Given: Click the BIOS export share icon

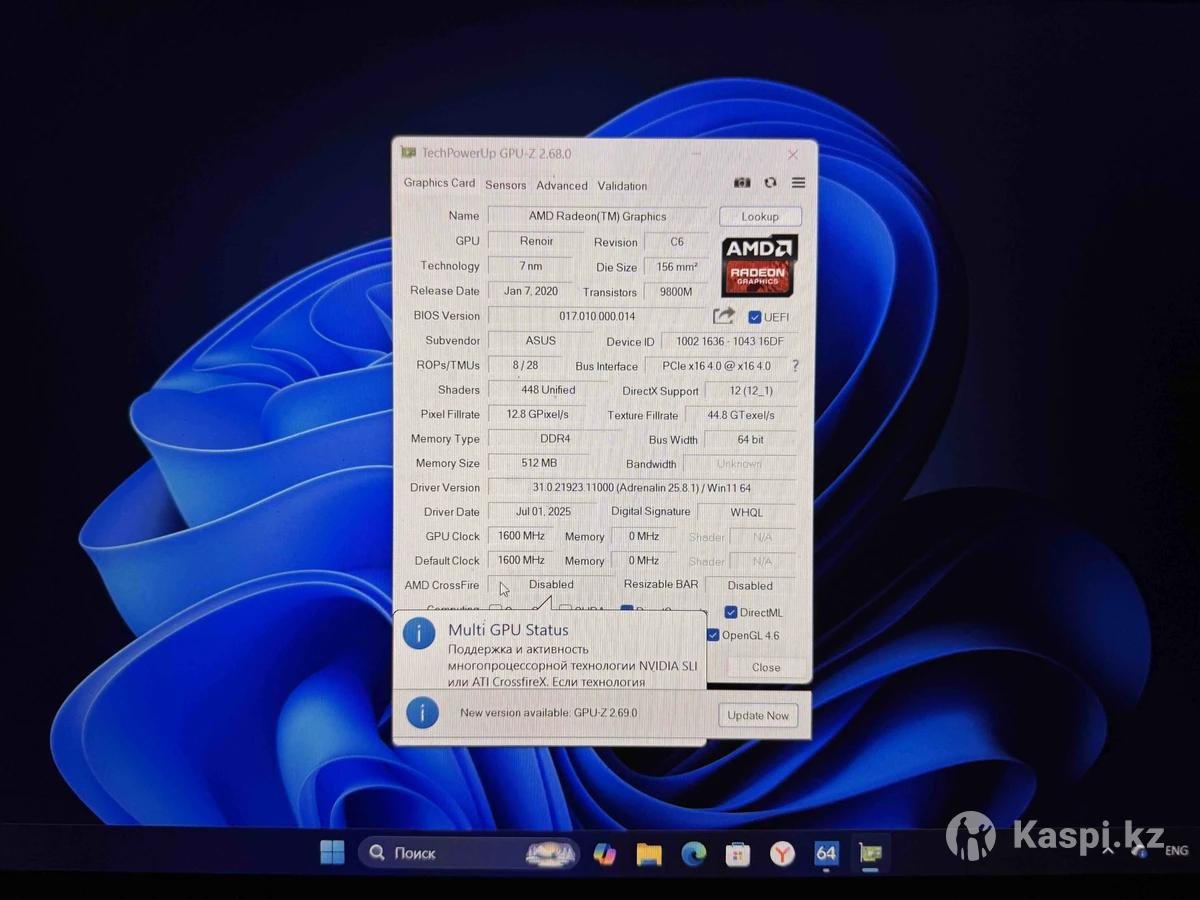Looking at the screenshot, I should 723,316.
